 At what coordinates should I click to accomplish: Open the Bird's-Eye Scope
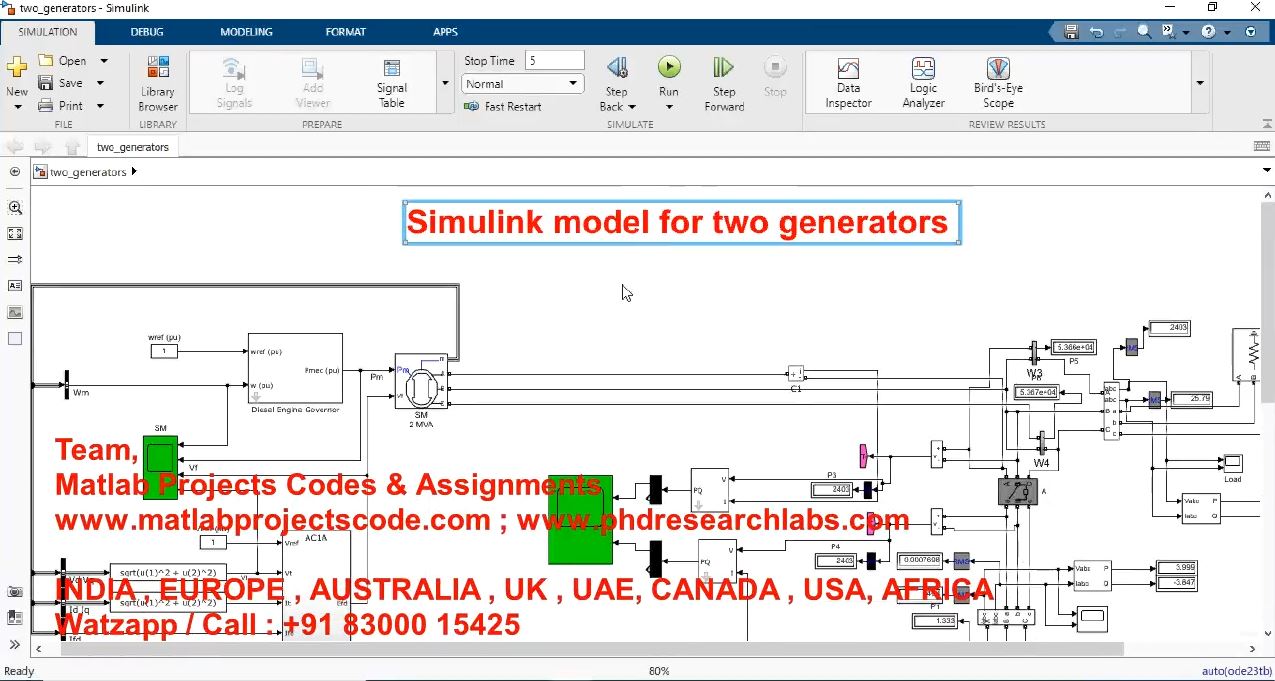point(998,83)
